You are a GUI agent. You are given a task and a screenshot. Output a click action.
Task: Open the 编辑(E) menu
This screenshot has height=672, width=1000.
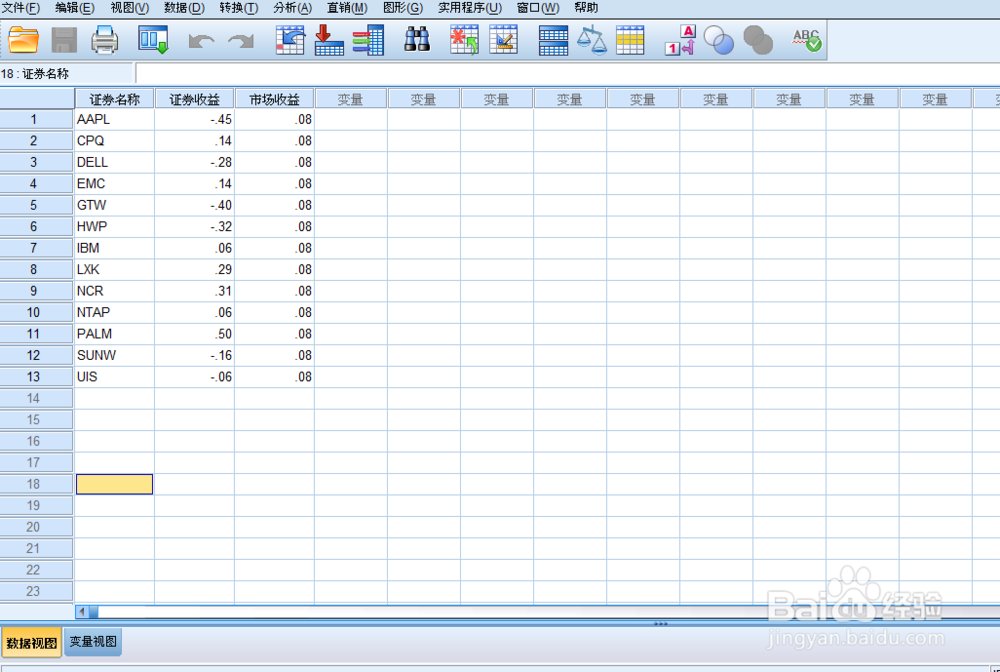point(75,8)
